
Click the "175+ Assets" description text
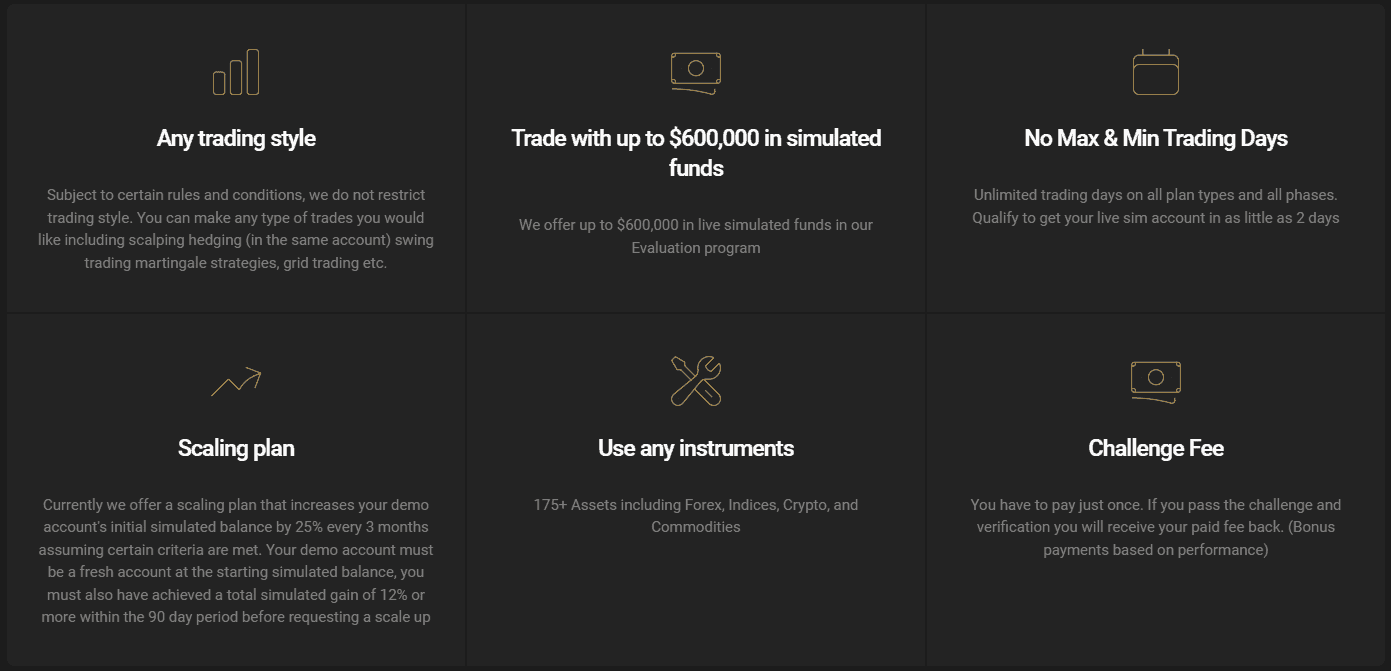pos(696,516)
